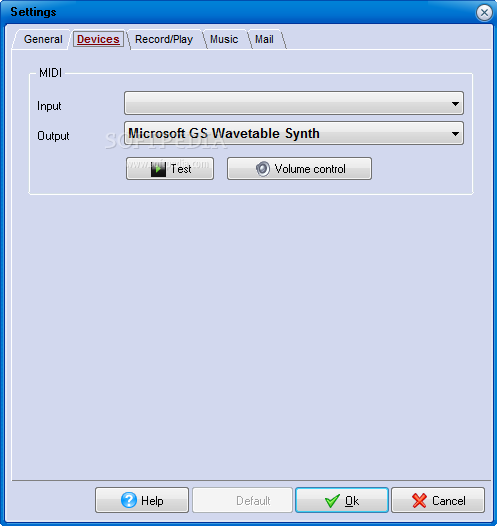Cancel the Settings dialog
Screen dimensions: 497x526
click(x=438, y=500)
